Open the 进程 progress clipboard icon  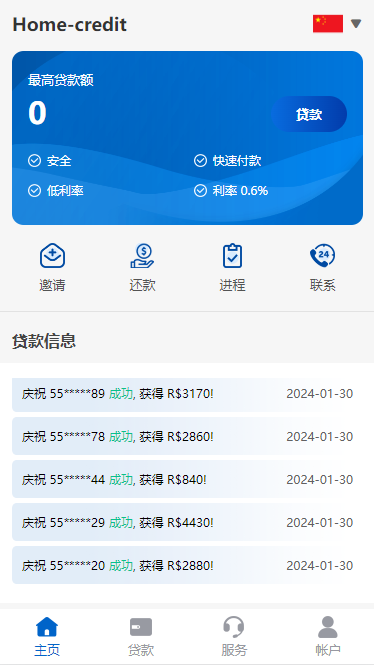232,256
